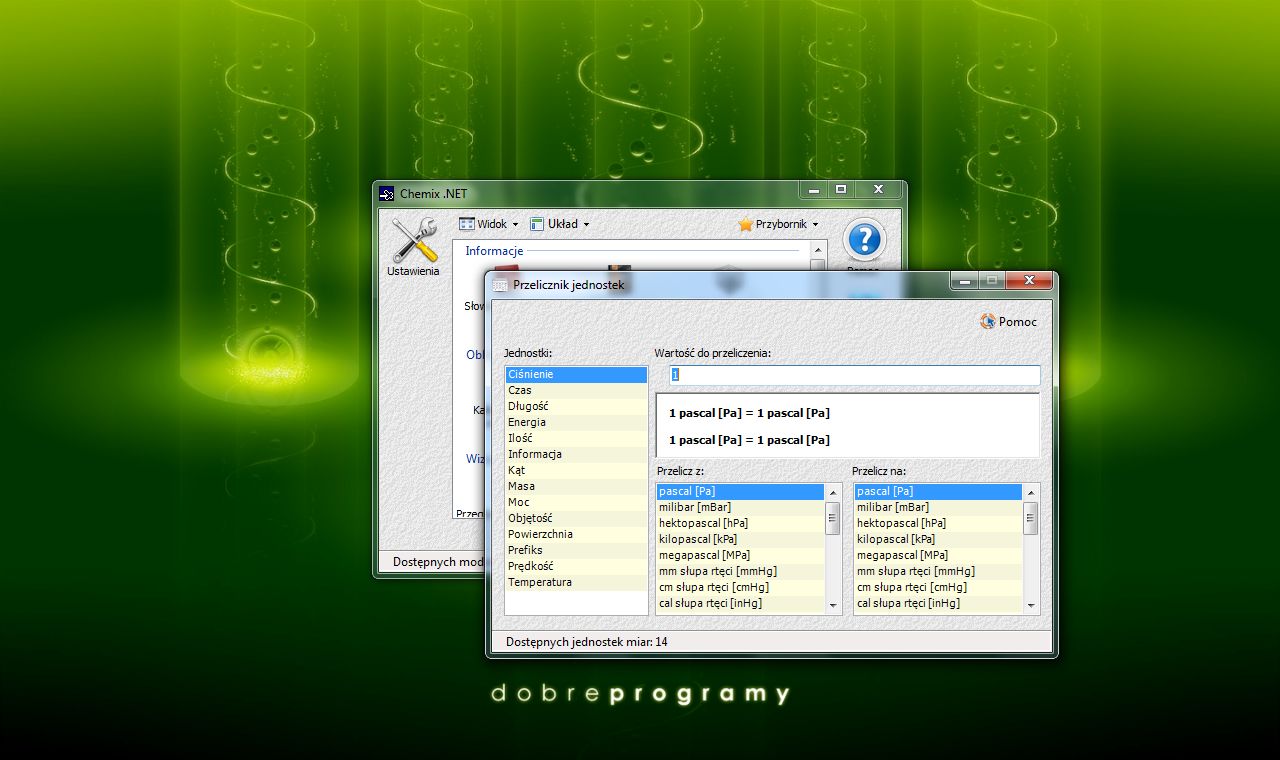Image resolution: width=1280 pixels, height=760 pixels.
Task: Select Długość in the Jednostki list
Action: [576, 406]
